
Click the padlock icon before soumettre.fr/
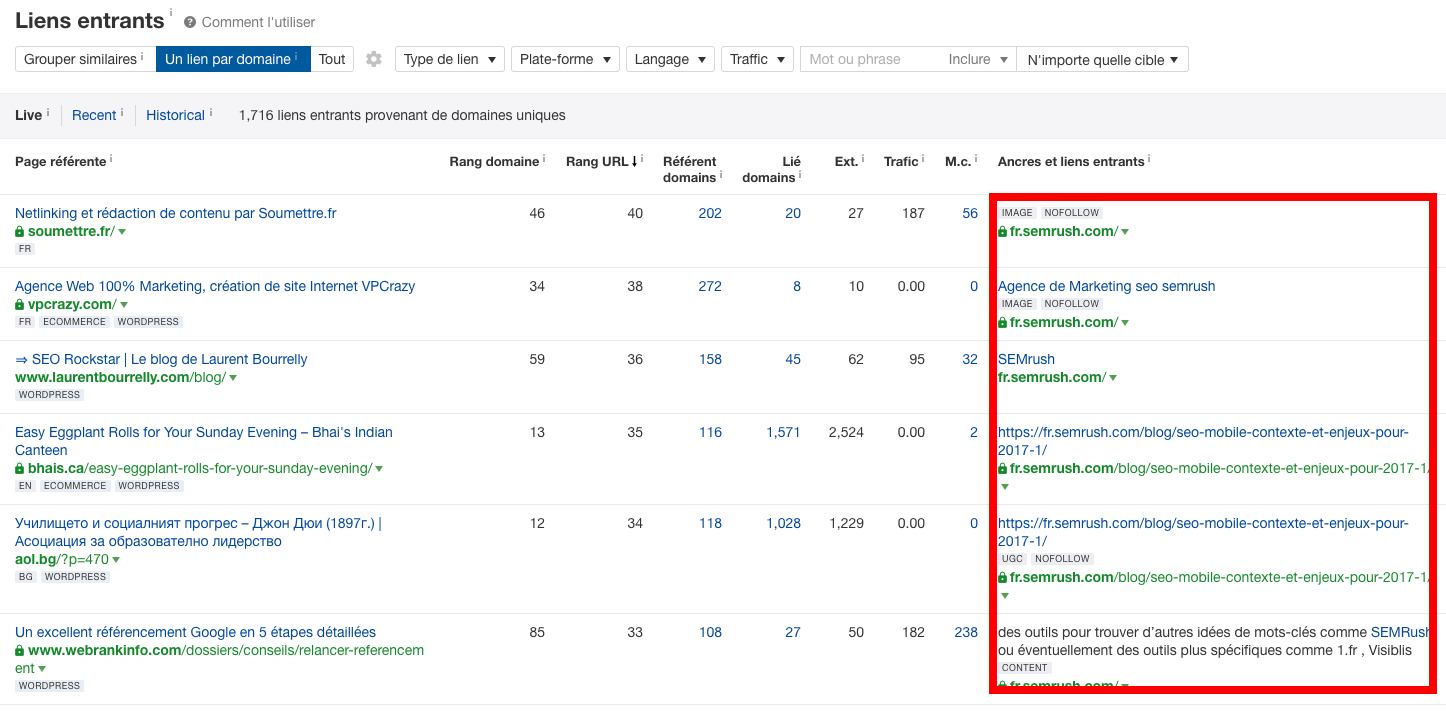[20, 232]
